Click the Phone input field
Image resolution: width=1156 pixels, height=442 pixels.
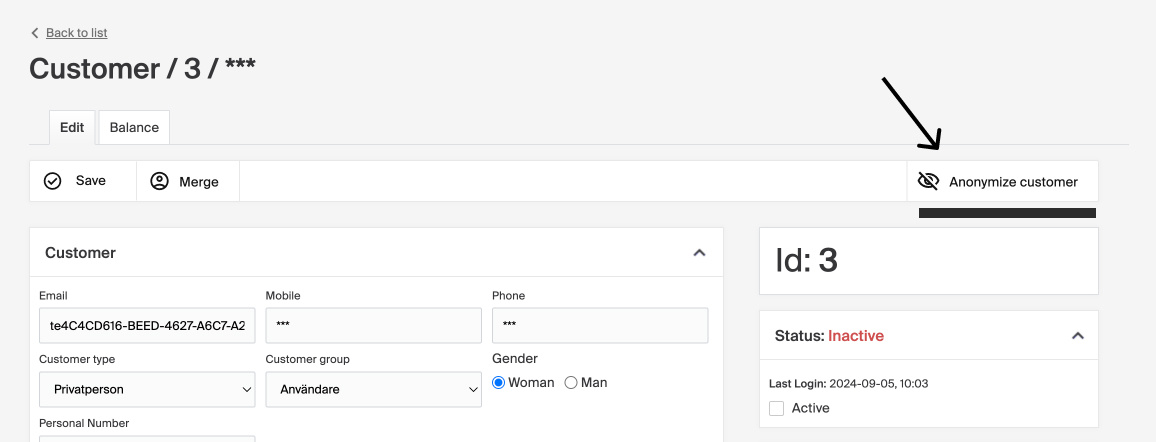coord(599,325)
